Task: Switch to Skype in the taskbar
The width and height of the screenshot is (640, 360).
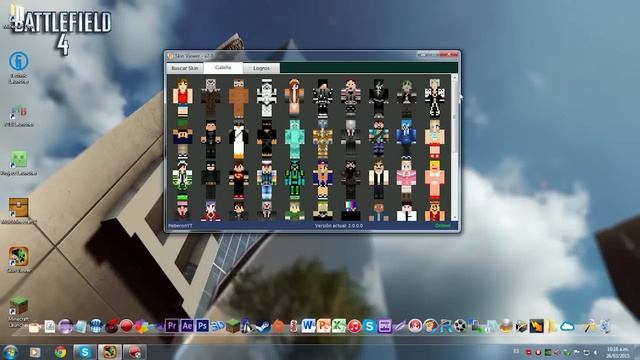Action: pos(85,352)
